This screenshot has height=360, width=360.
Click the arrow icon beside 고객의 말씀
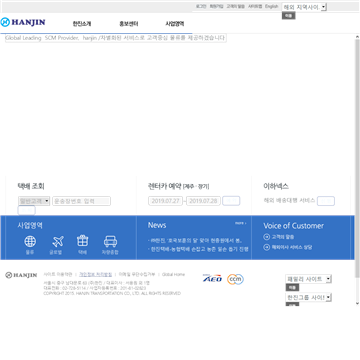coord(266,237)
